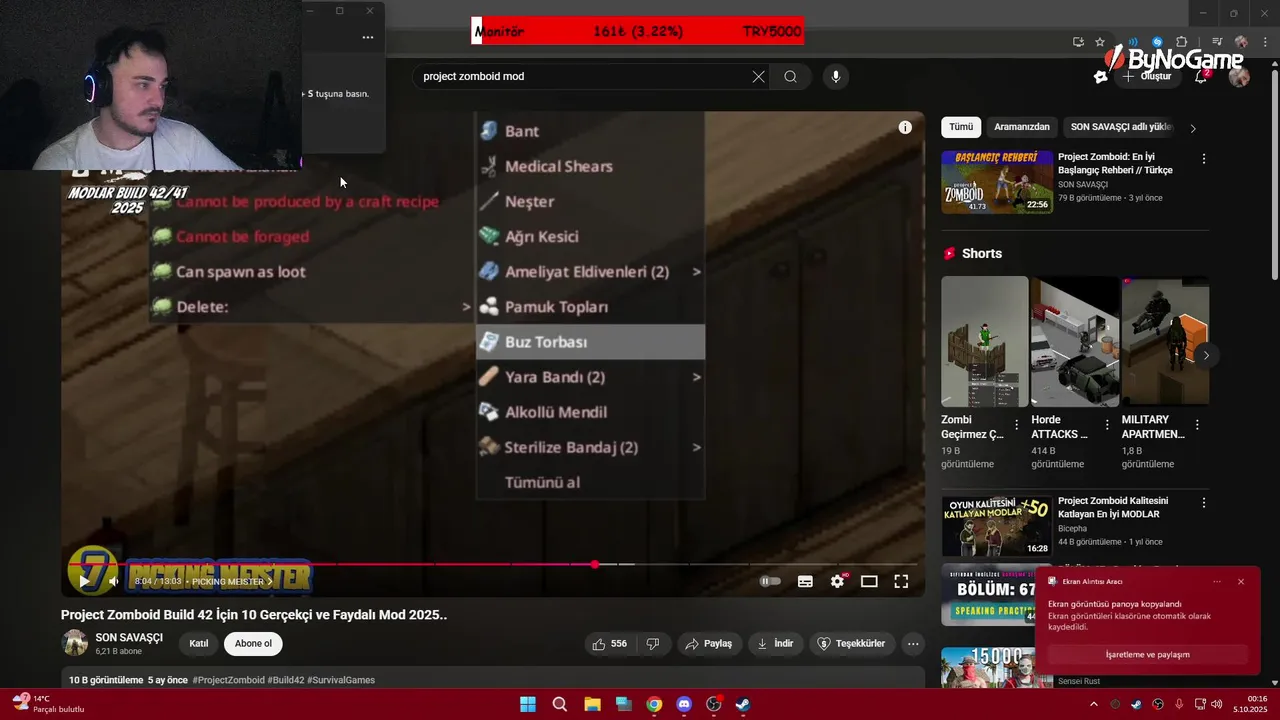
Task: Open the Başlangıç Rehberi video thumbnail
Action: (x=996, y=182)
